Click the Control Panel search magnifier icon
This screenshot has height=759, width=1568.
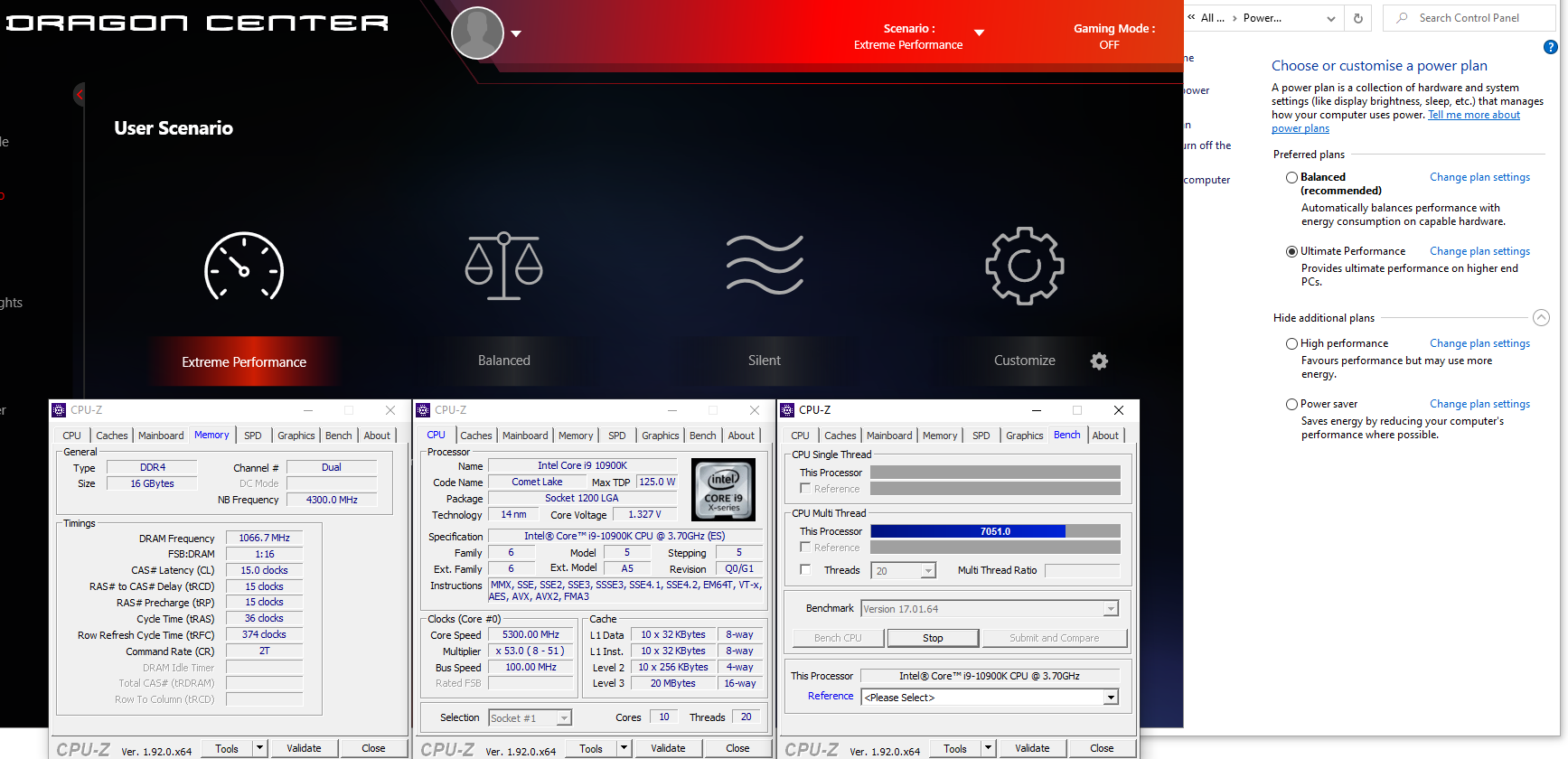coord(1402,18)
